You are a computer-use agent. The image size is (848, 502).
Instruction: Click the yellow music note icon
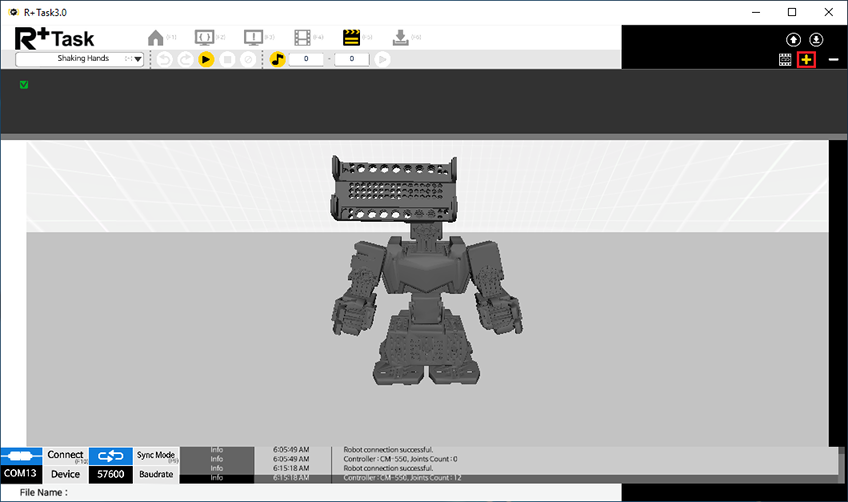point(278,60)
